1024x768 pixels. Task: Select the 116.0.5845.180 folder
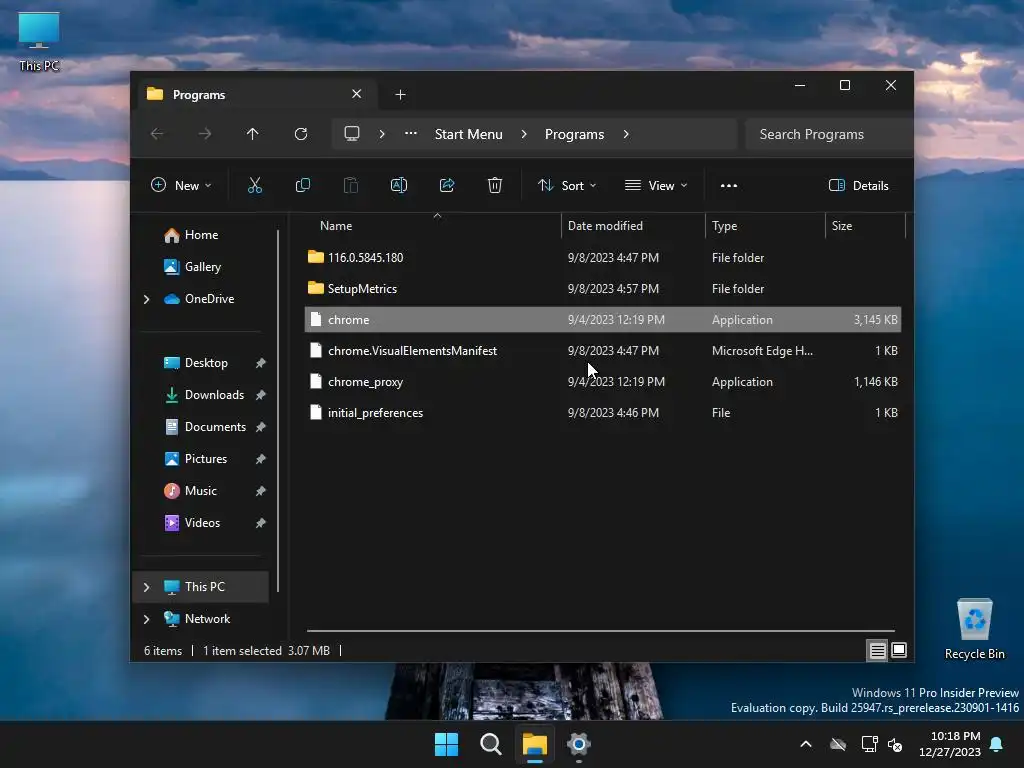coord(602,257)
